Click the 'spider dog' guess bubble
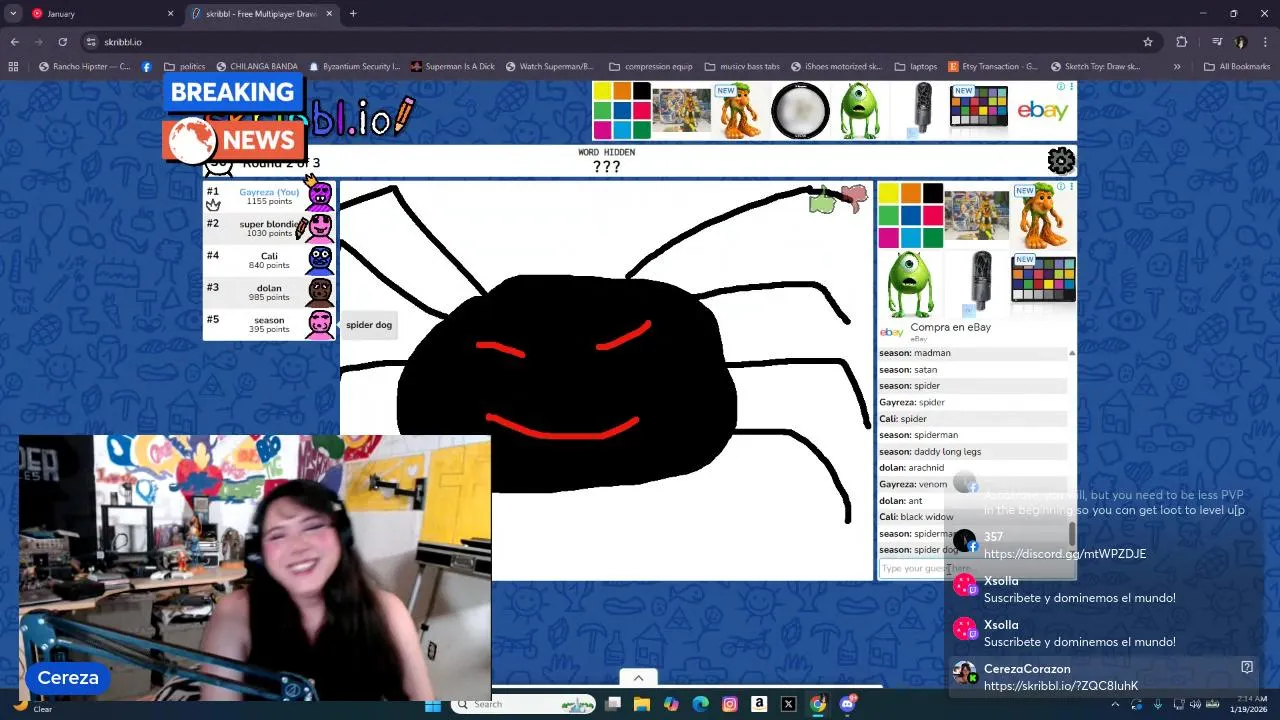The width and height of the screenshot is (1280, 720). [369, 325]
